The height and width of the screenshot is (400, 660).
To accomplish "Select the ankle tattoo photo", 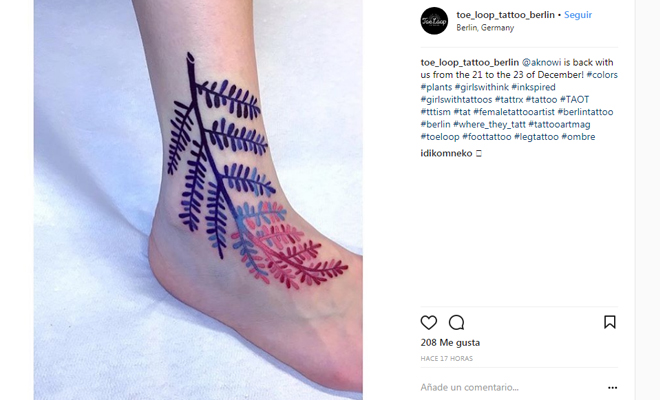I will [x=198, y=200].
